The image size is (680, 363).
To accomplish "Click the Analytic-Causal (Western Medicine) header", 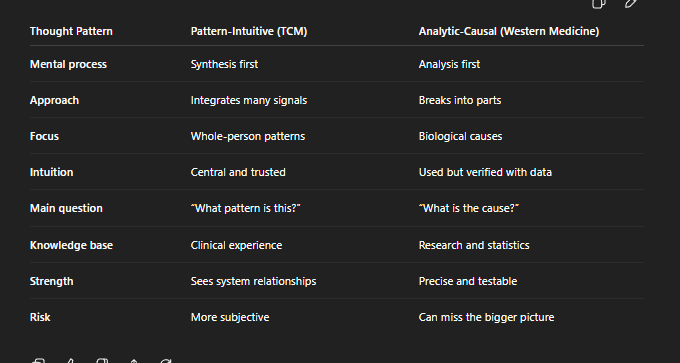I will point(509,31).
